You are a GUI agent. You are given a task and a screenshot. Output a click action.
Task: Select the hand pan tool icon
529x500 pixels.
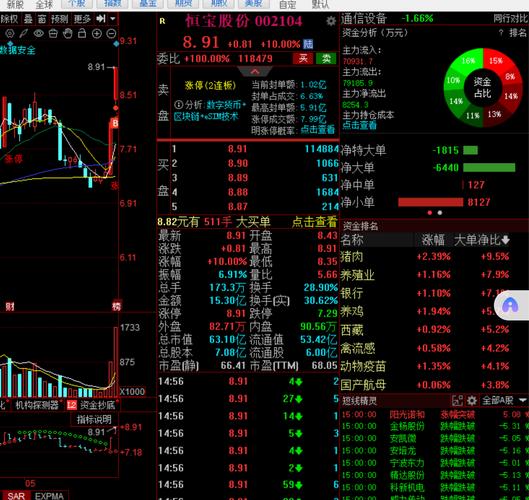(x=67, y=33)
